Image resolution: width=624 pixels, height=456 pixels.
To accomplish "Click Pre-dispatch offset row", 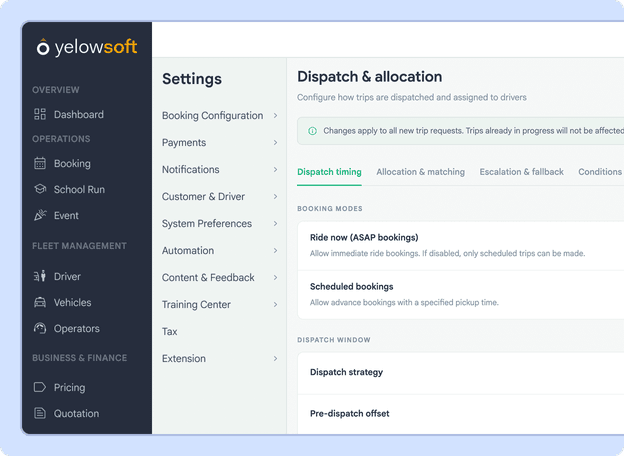I will pyautogui.click(x=460, y=414).
